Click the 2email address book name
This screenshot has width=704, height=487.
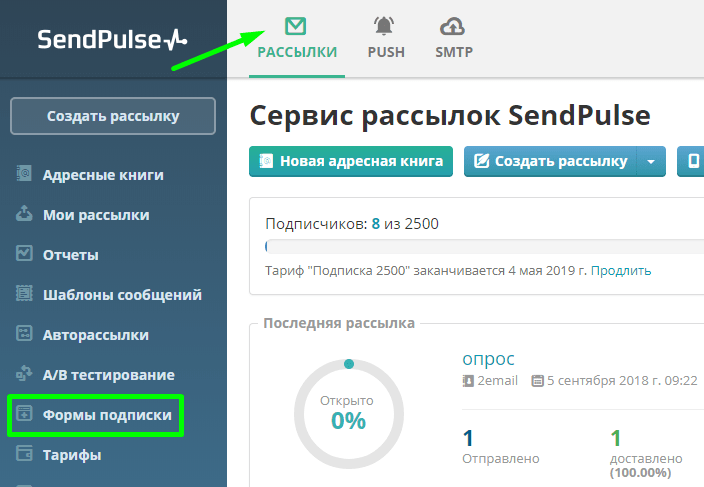[497, 381]
